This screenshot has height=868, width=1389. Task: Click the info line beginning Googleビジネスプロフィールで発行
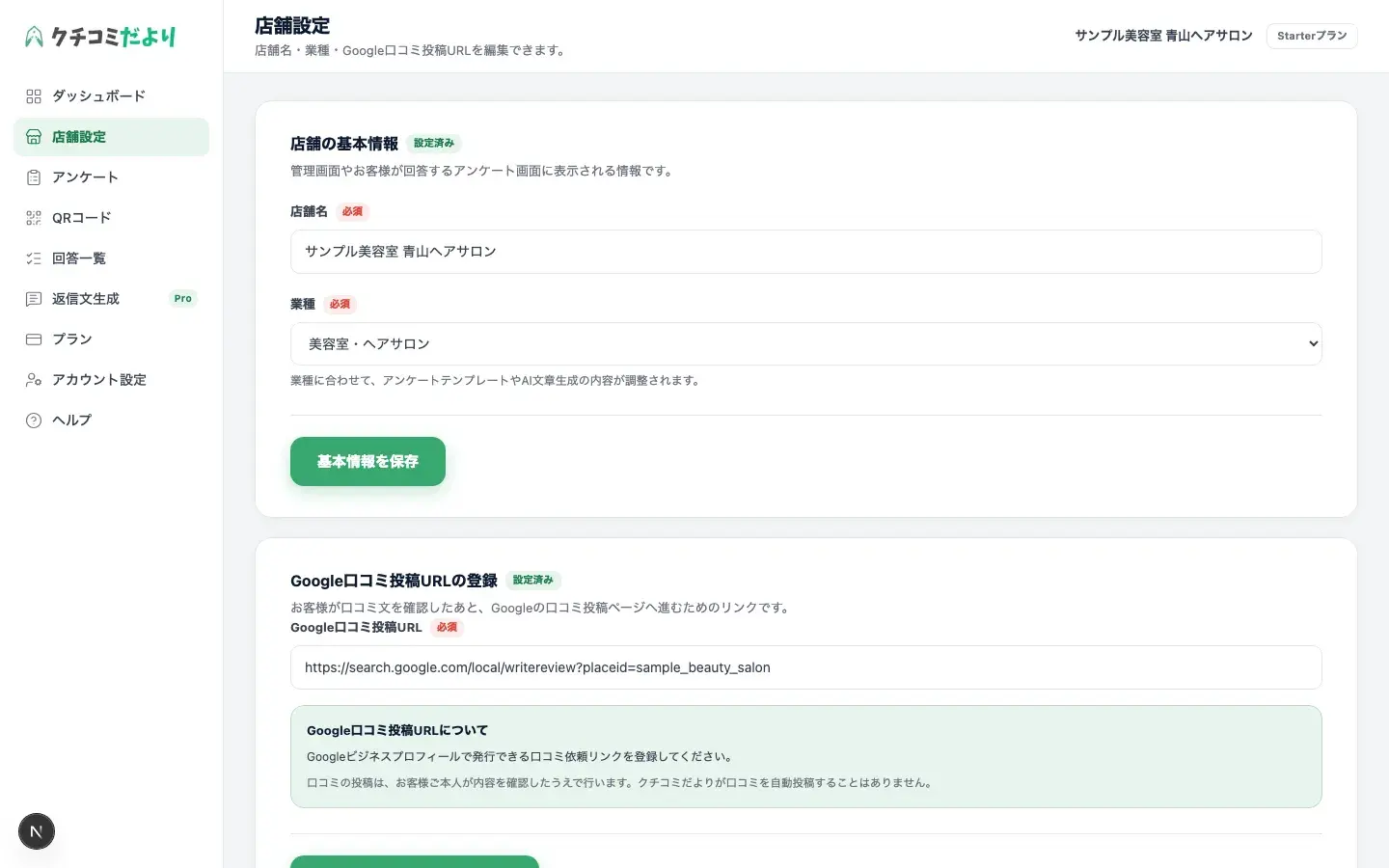click(522, 757)
